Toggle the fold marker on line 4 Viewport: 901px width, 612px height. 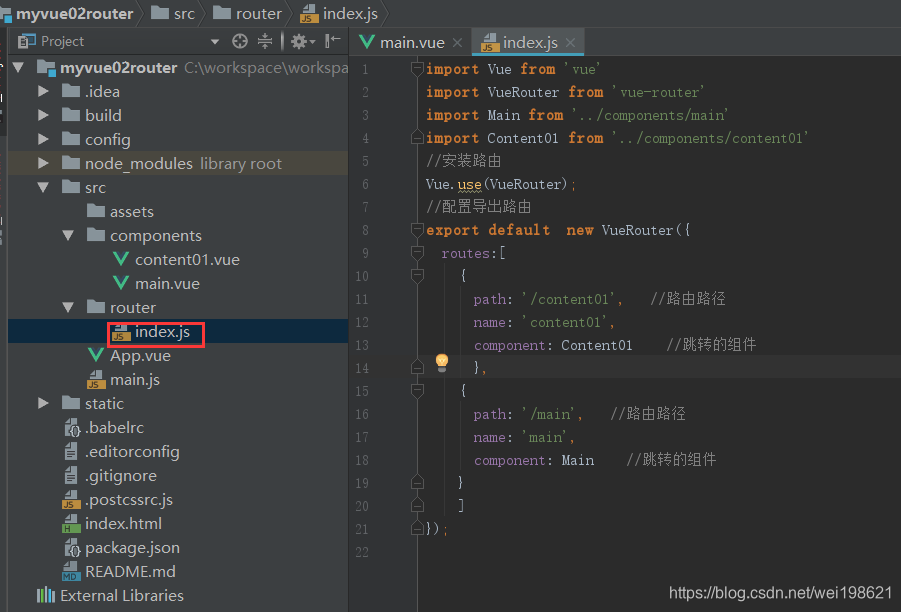[x=417, y=138]
